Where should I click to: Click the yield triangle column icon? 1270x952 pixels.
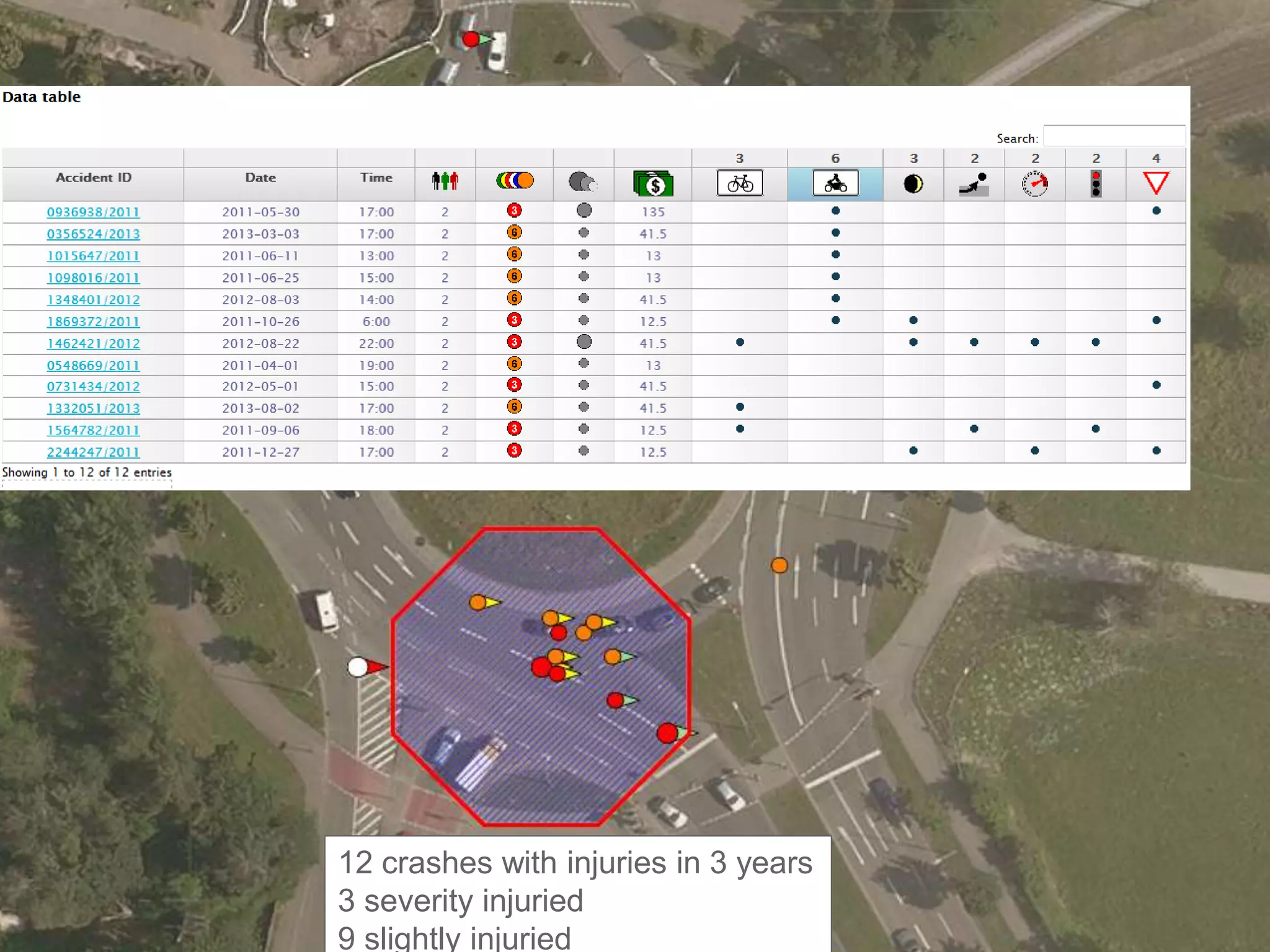pyautogui.click(x=1156, y=183)
